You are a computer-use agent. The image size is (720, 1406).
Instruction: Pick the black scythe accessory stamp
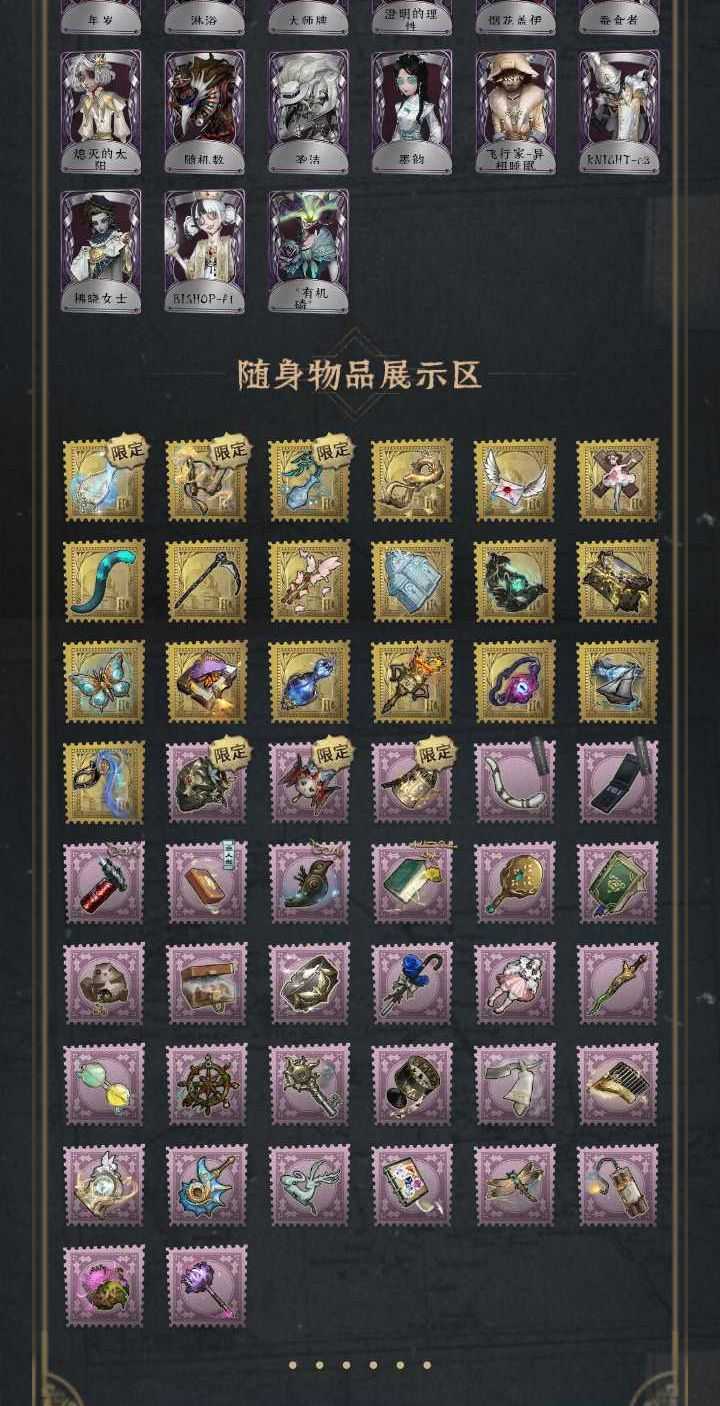[x=207, y=581]
